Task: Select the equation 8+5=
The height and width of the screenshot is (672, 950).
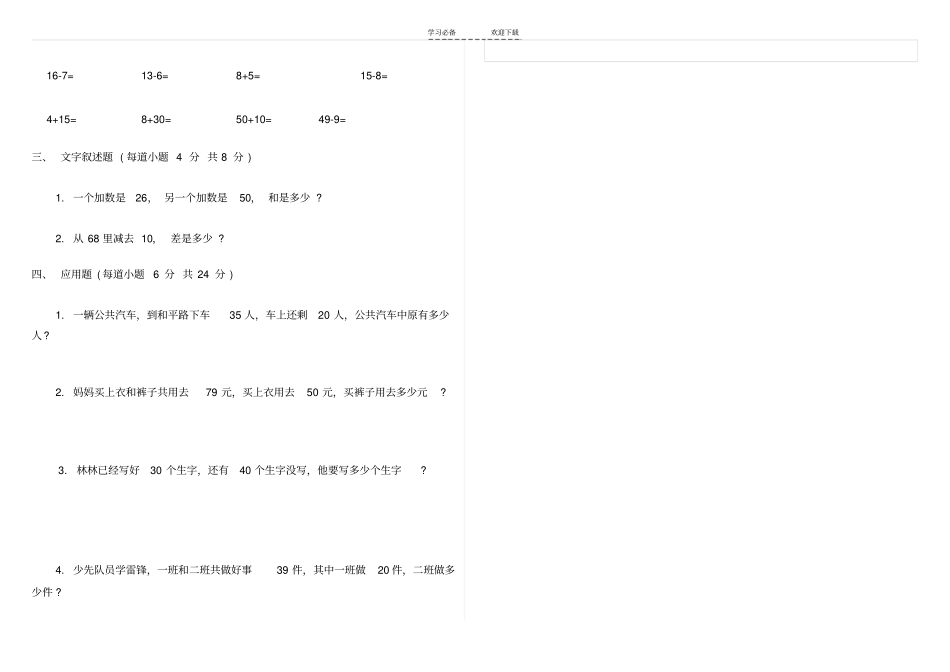Action: pos(248,76)
